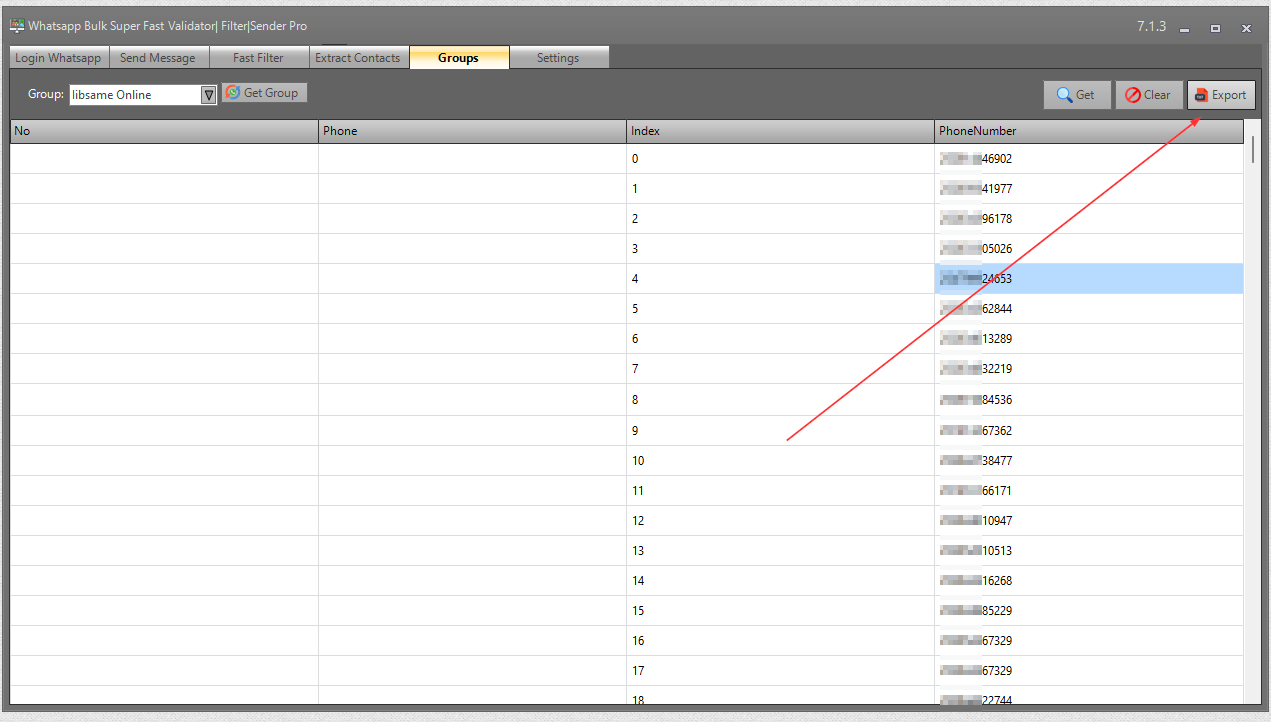Export the group phone numbers

point(1221,95)
